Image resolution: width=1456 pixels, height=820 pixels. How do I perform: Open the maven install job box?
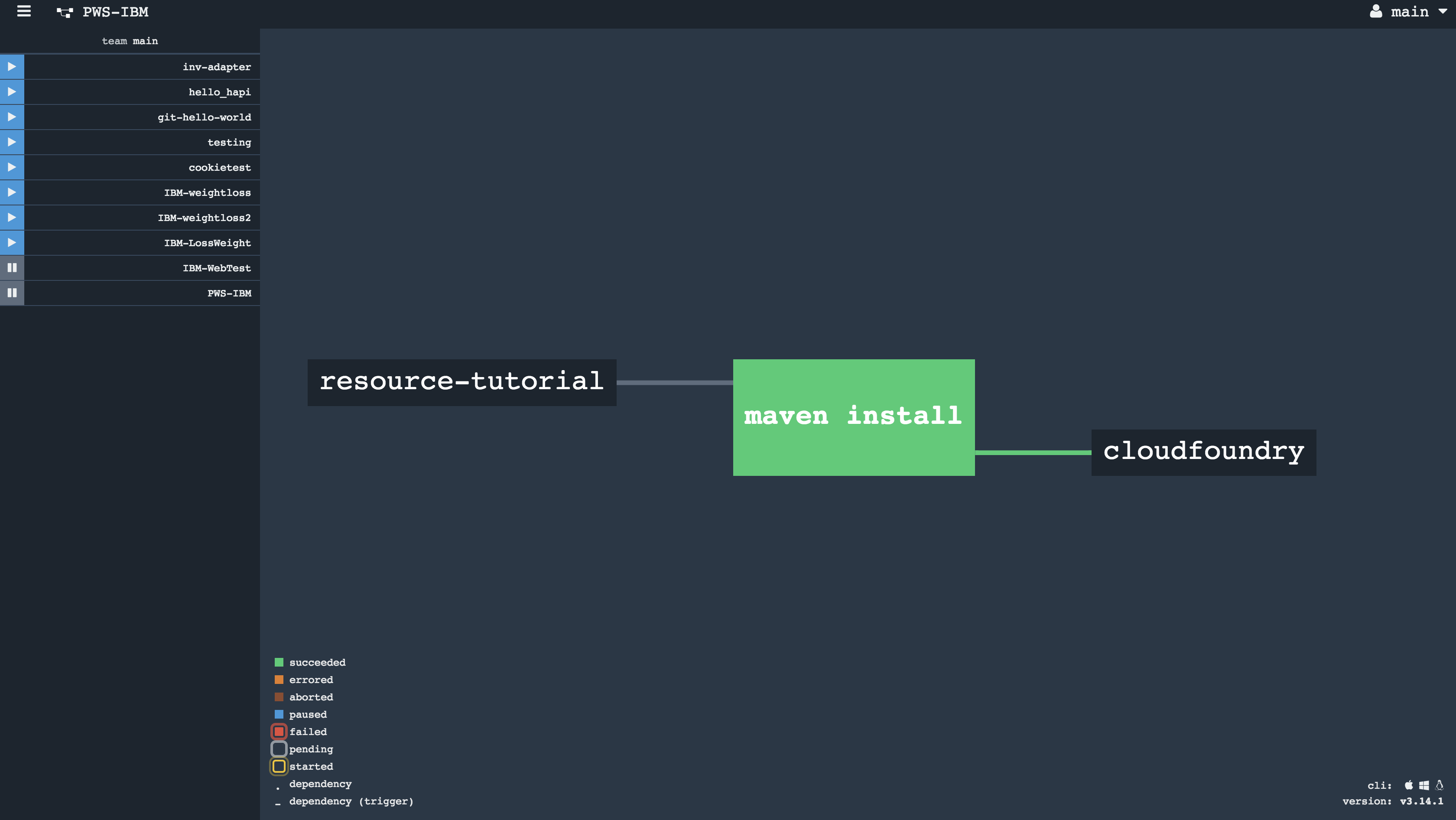(854, 417)
